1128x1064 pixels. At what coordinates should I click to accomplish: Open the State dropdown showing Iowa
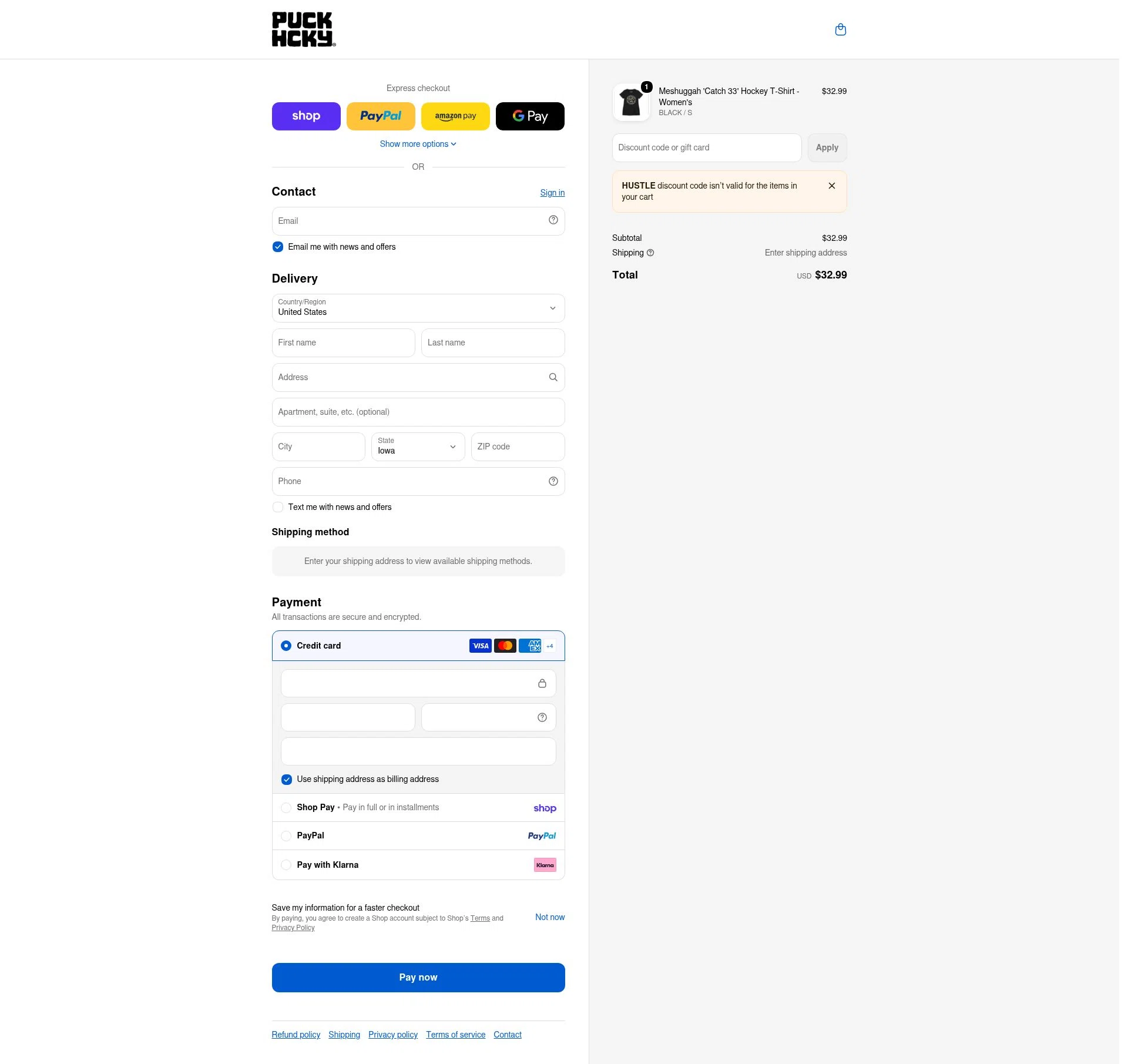point(418,447)
